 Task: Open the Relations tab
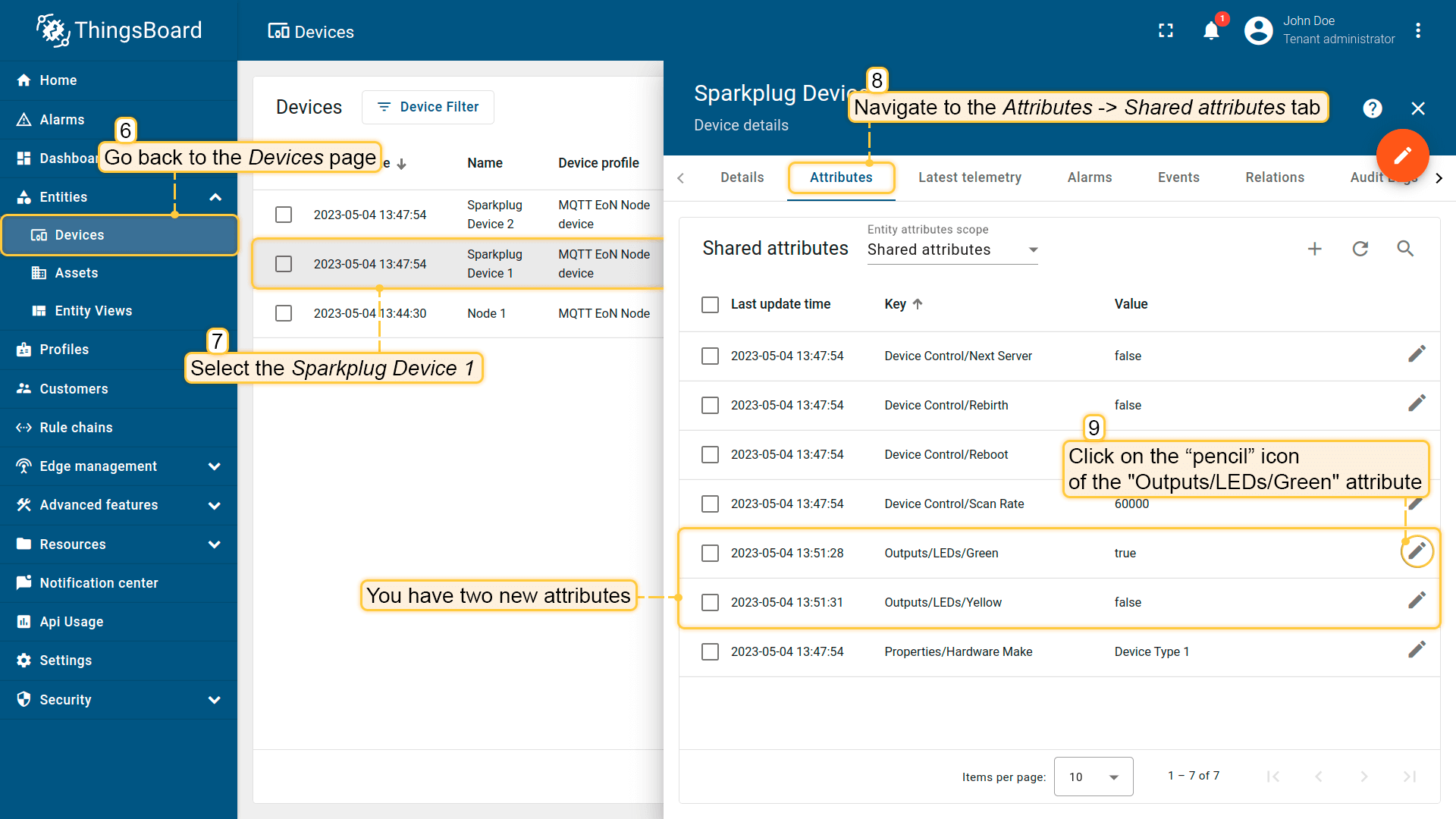tap(1274, 177)
